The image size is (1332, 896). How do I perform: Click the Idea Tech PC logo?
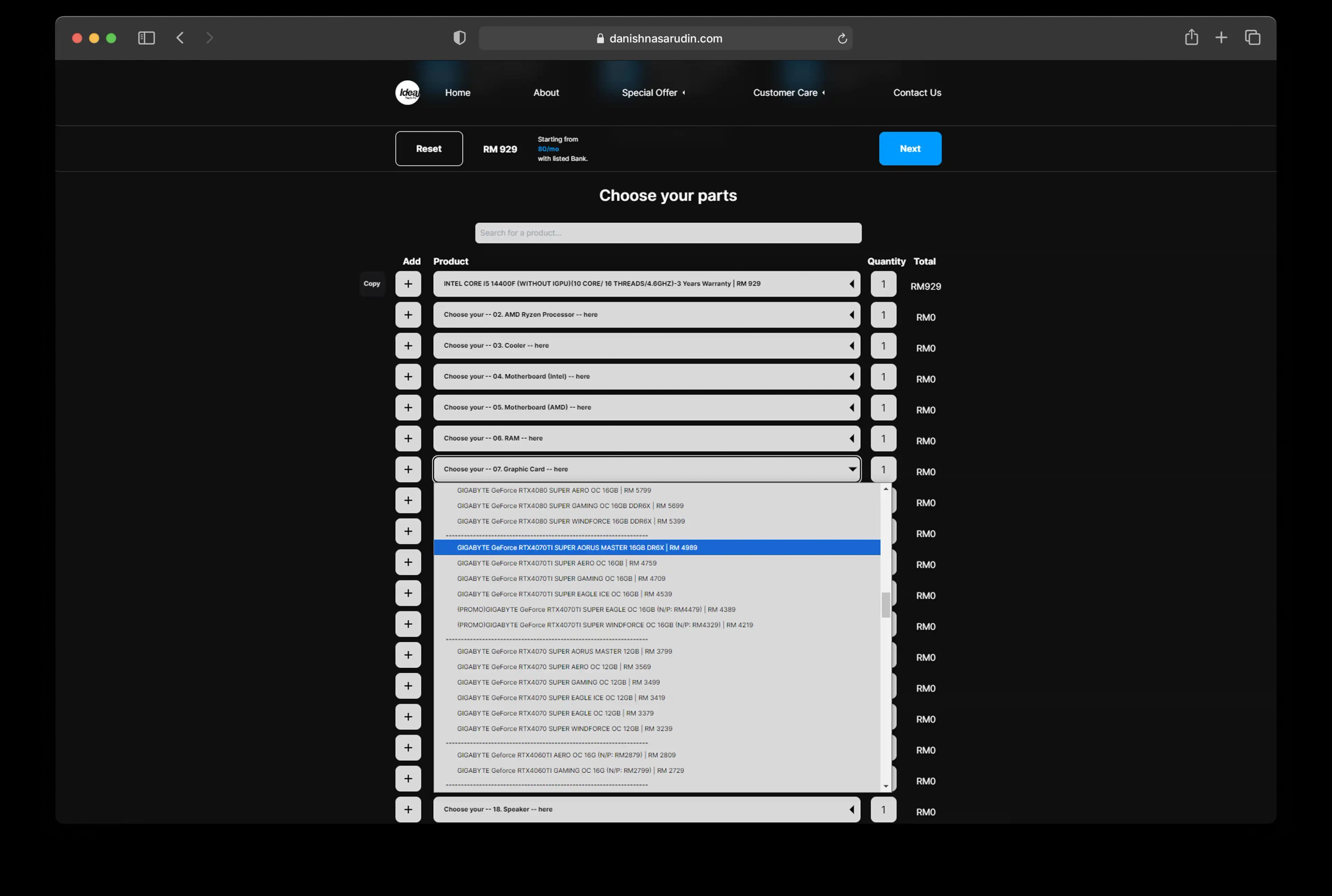pos(408,93)
